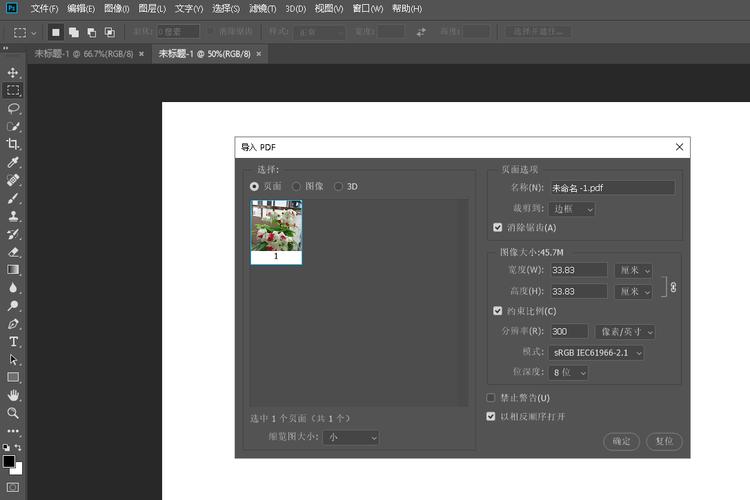Close the 未标题-1 @ 50% tab

pos(259,54)
